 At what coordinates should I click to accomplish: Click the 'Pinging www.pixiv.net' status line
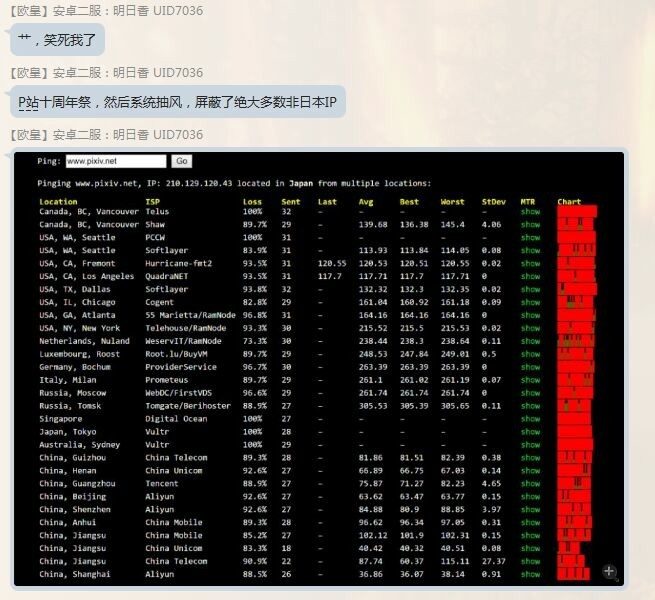[x=234, y=183]
